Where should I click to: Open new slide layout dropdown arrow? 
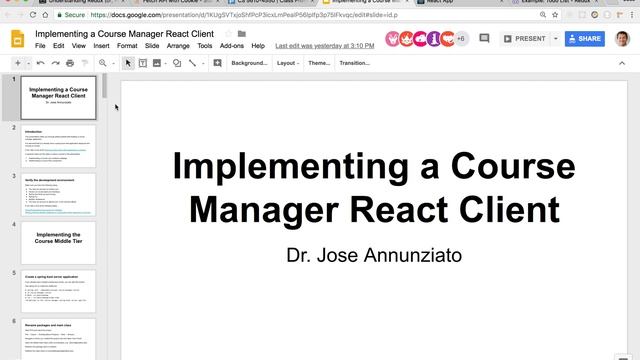click(28, 64)
